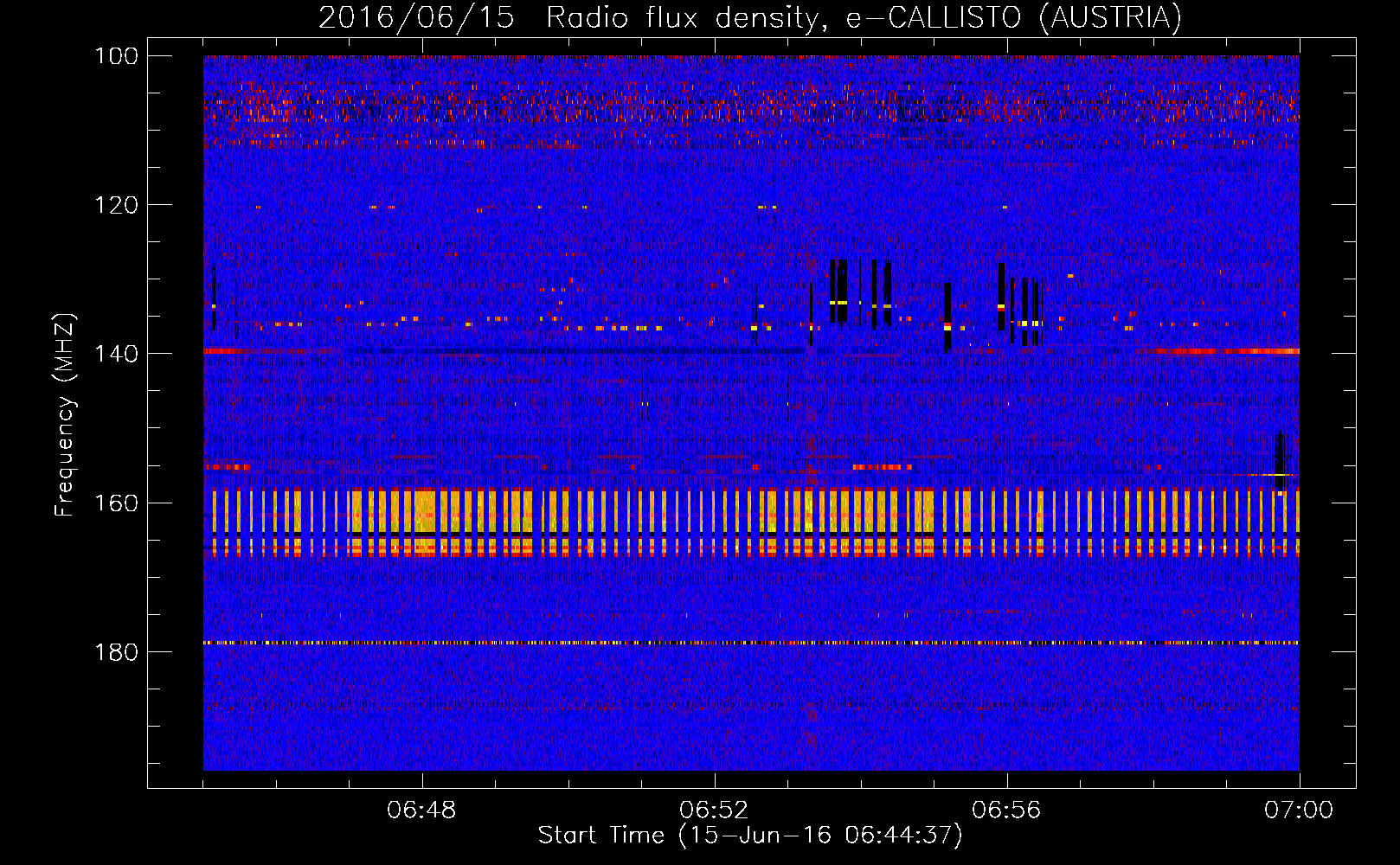1400x865 pixels.
Task: Click the y-axis label 'Frequency (MHZ)'
Action: pos(65,414)
